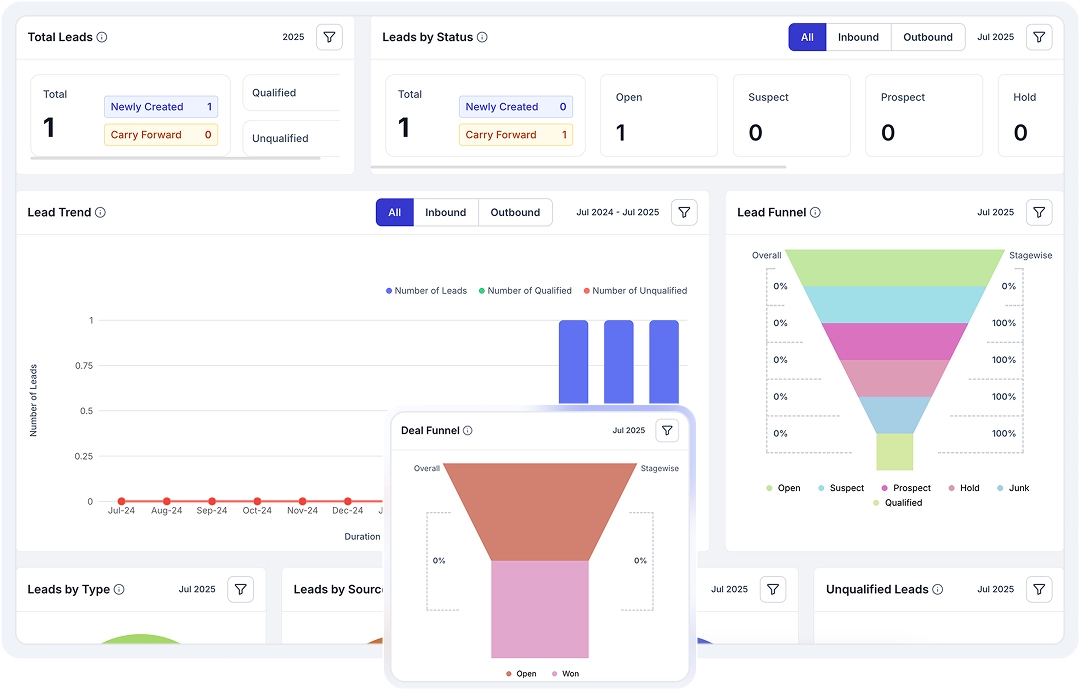
Task: Click the Open legend swatch in Deal Funnel
Action: (509, 674)
